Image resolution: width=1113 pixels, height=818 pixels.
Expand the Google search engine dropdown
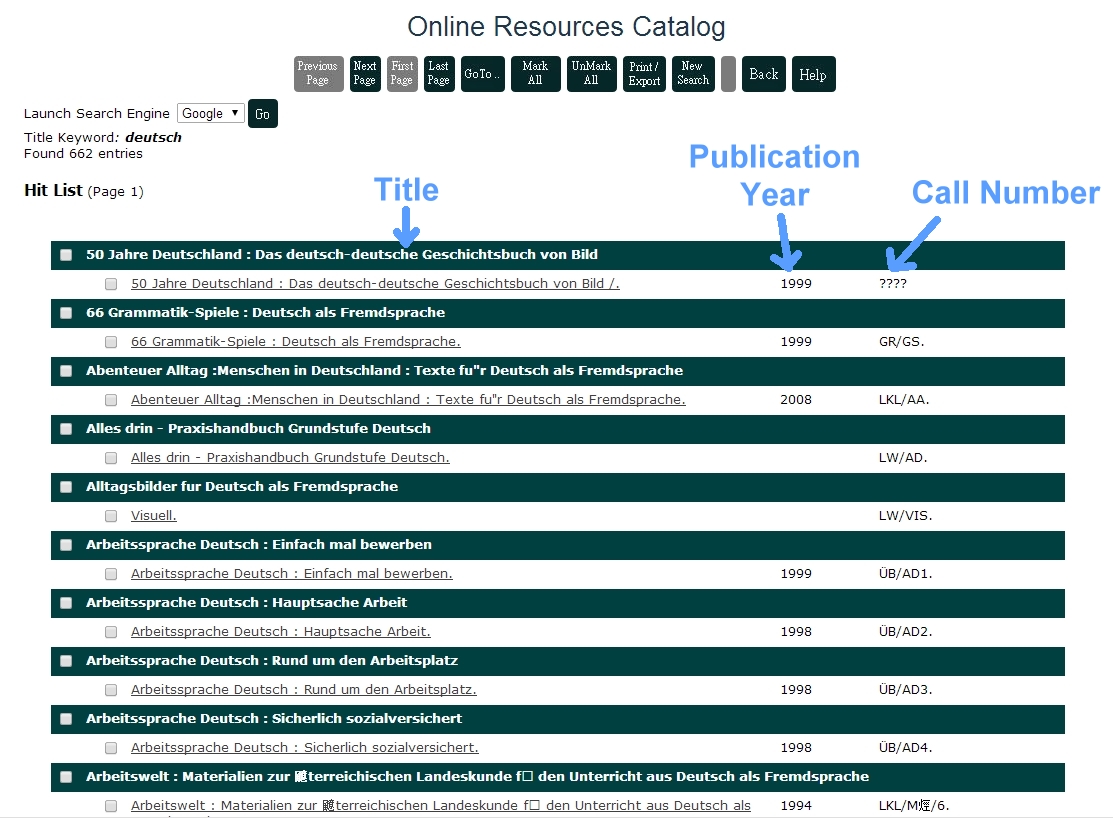tap(210, 113)
